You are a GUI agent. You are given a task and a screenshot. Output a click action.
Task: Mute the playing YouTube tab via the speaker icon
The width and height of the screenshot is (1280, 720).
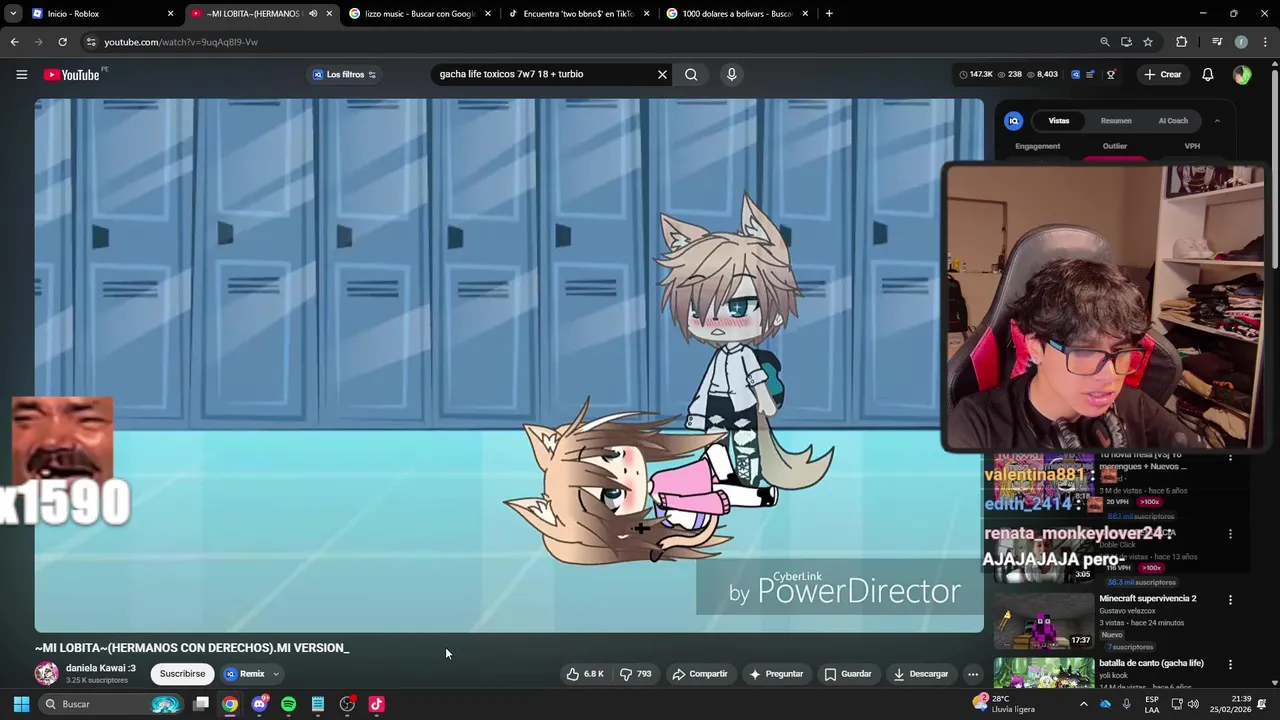pyautogui.click(x=313, y=14)
